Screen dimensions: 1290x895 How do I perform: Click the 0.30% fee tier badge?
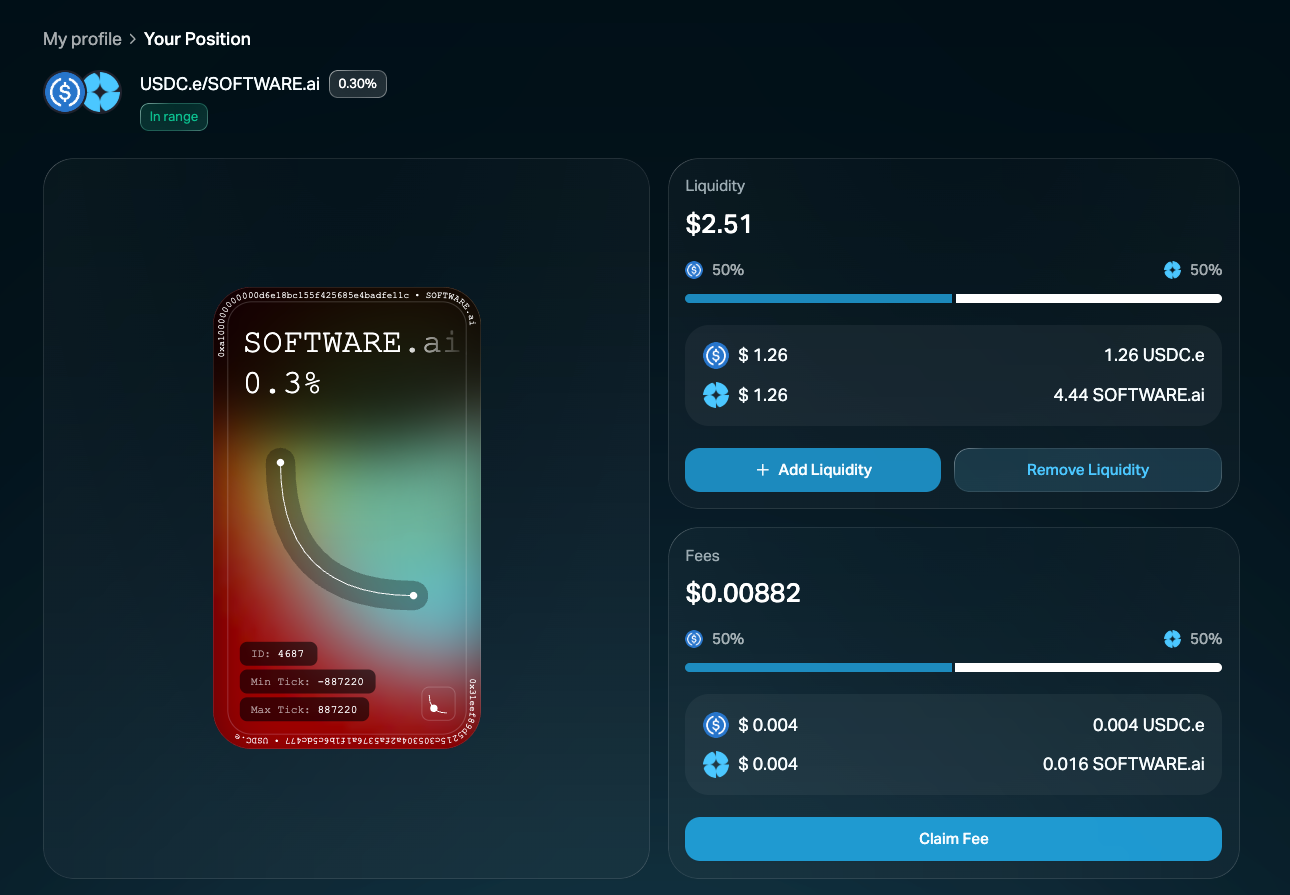[x=358, y=84]
